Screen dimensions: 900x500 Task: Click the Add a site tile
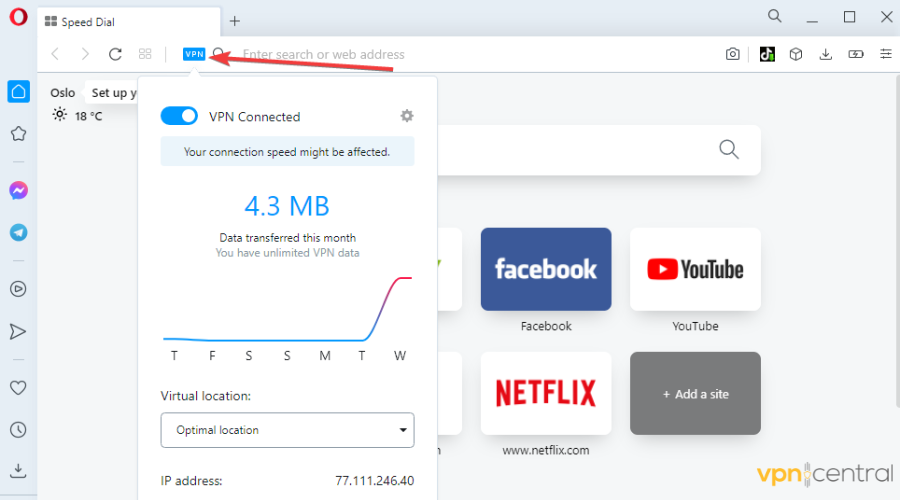pos(695,393)
